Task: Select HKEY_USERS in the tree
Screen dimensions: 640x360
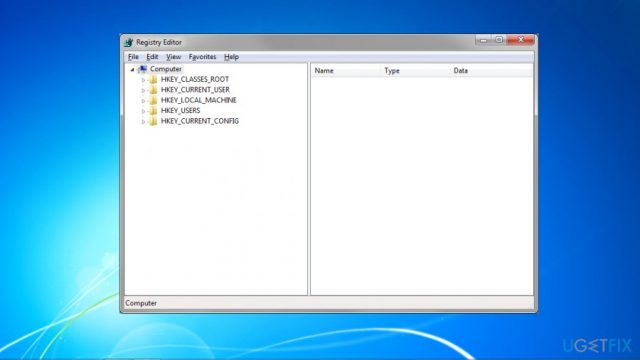Action: click(180, 111)
